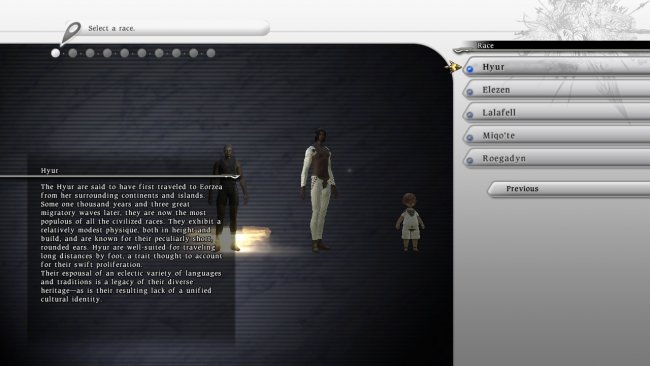Click the 'Select a race.' prompt text
The height and width of the screenshot is (366, 650).
[112, 28]
